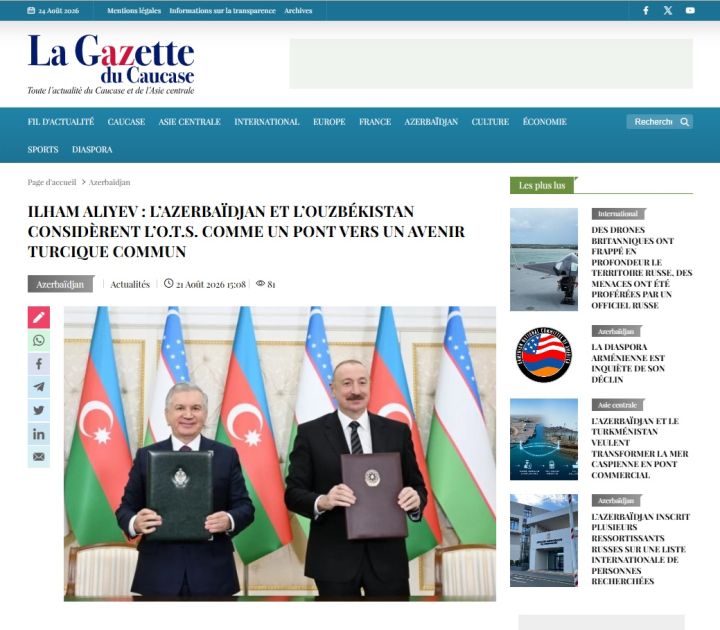Share article via Telegram icon
Image resolution: width=720 pixels, height=630 pixels.
coord(39,387)
